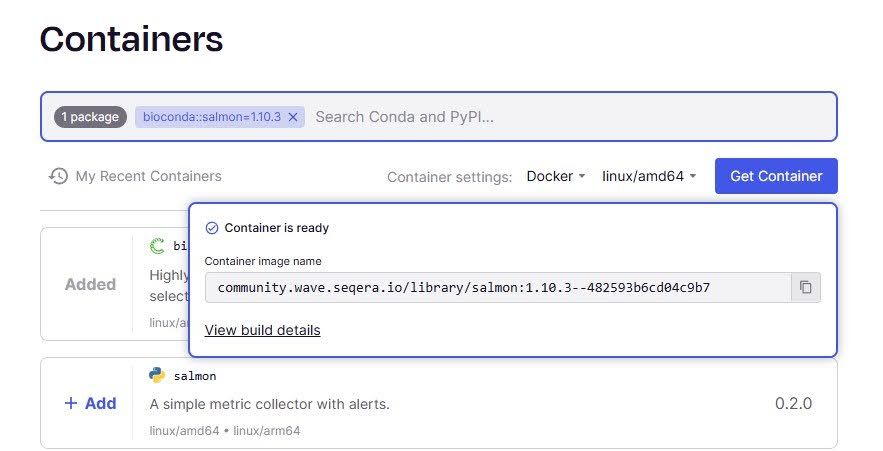Screen dimensions: 883x451
Task: Add the salmon PyPI package
Action: pos(90,403)
